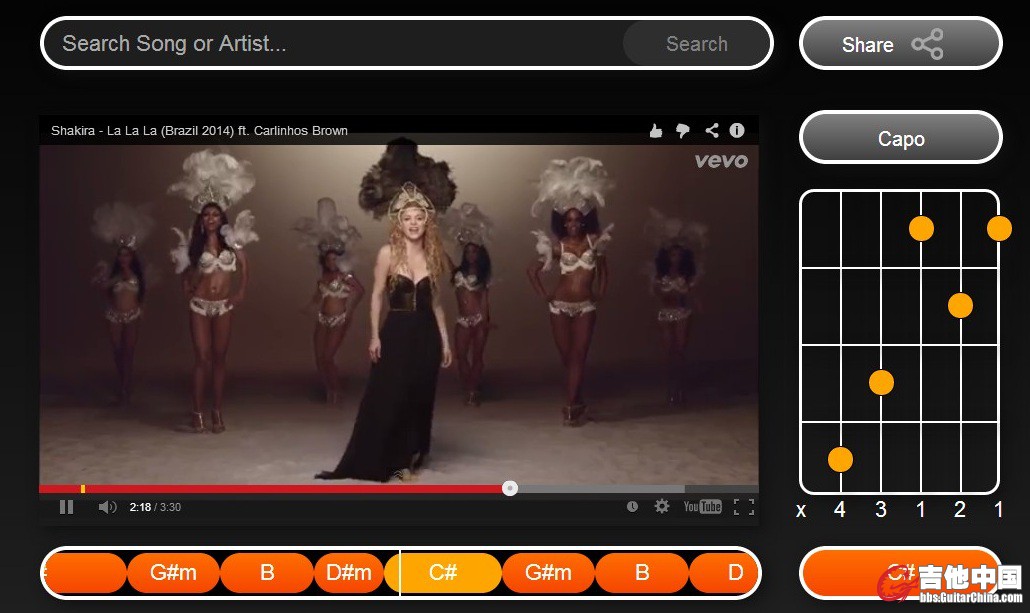Mute the video volume speaker icon
The width and height of the screenshot is (1030, 613).
(107, 507)
